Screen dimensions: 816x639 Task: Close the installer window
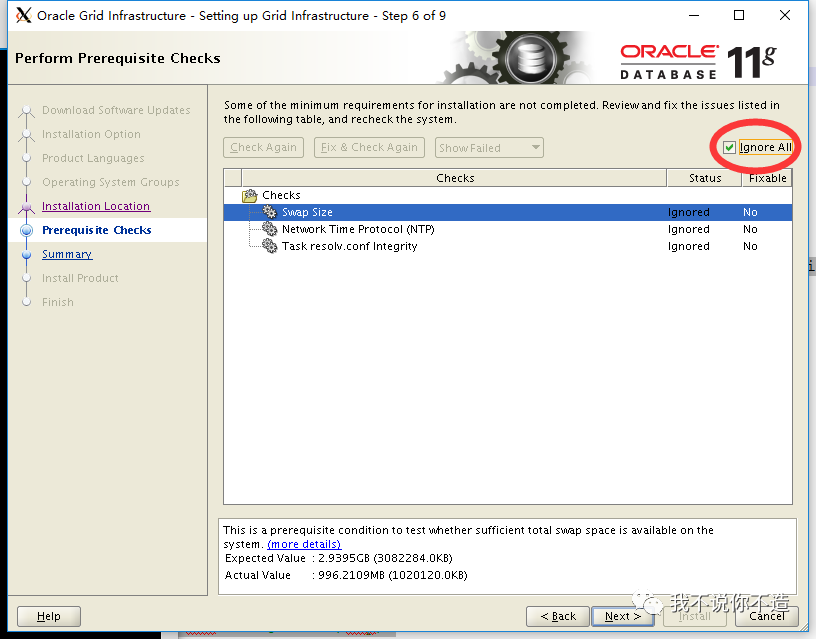click(785, 15)
